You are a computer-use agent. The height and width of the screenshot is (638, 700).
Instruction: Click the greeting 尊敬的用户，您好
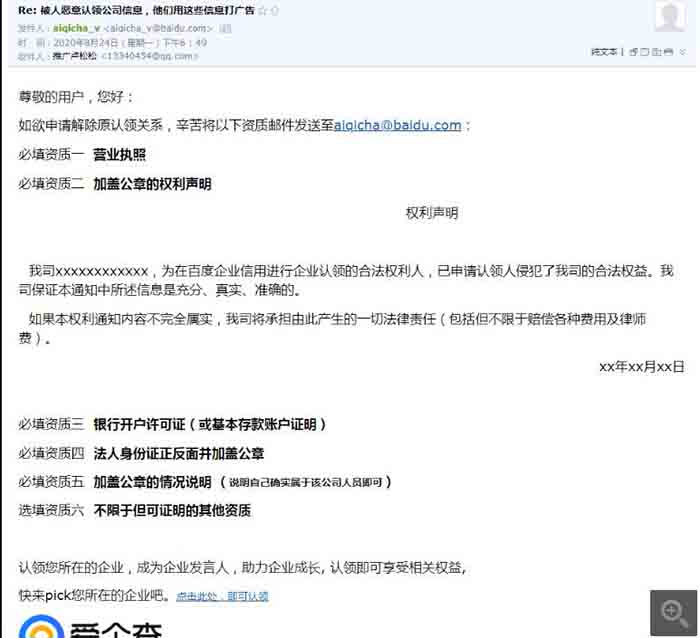click(75, 97)
